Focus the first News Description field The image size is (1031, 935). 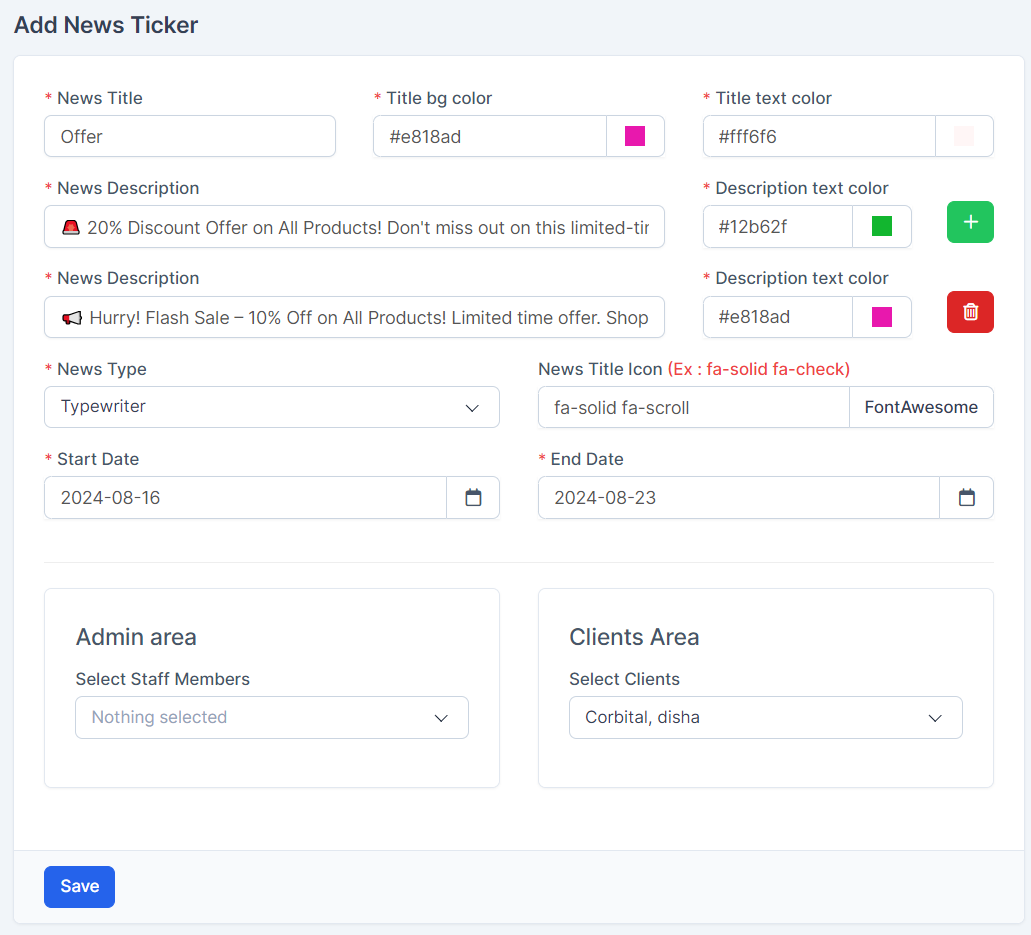click(354, 227)
